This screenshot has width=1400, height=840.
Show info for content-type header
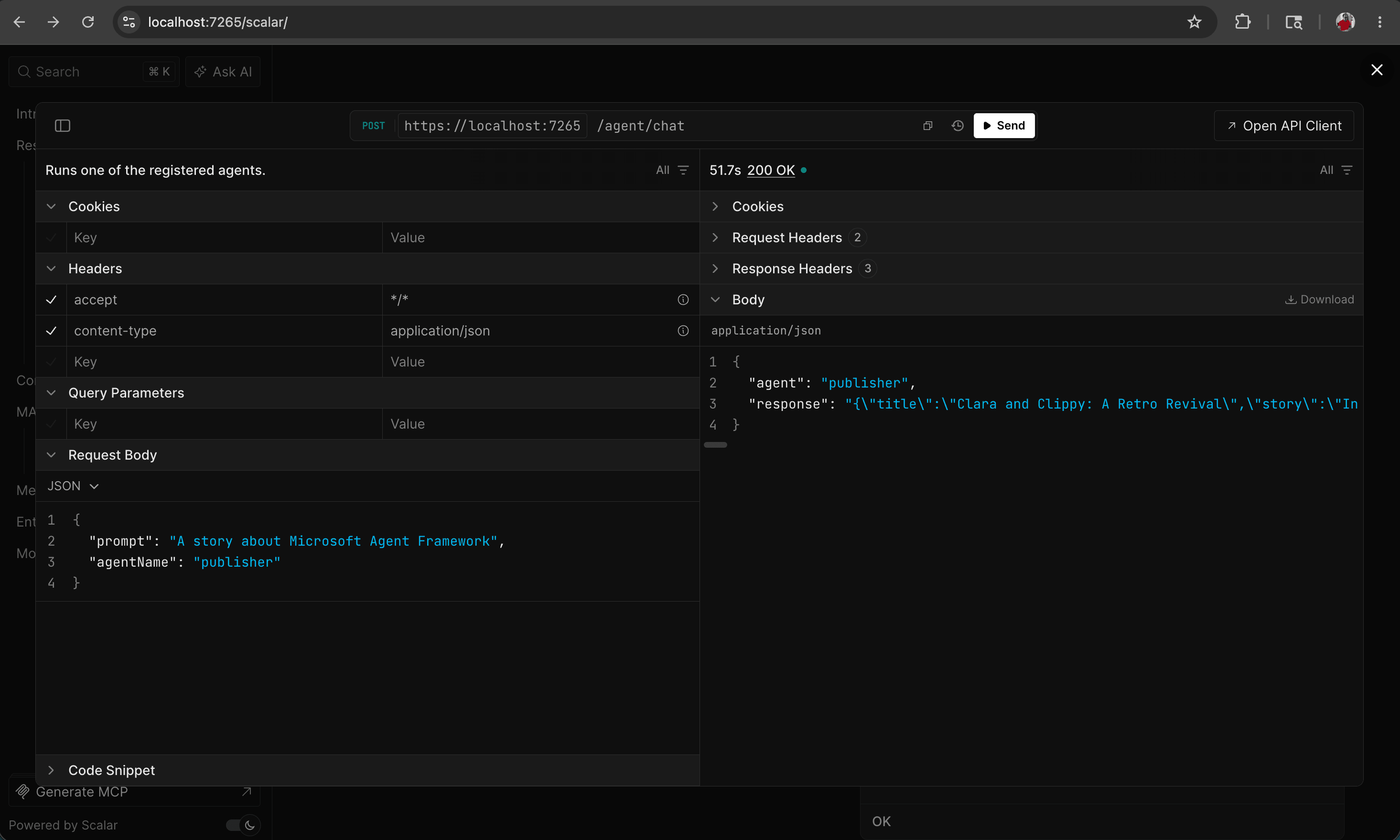click(x=683, y=331)
